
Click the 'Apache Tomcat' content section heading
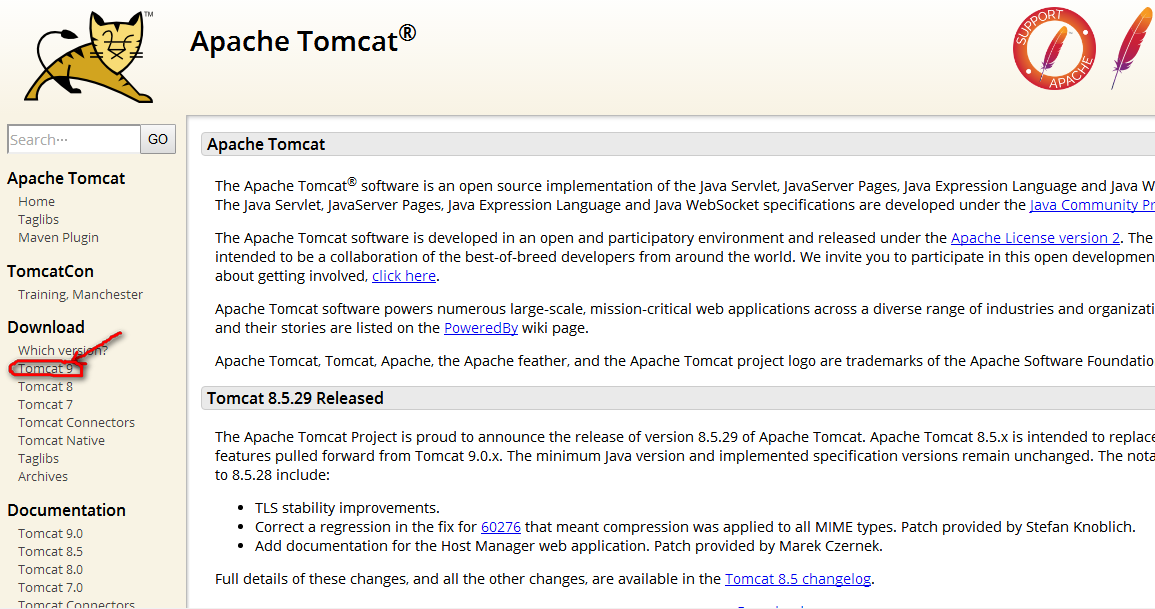266,144
